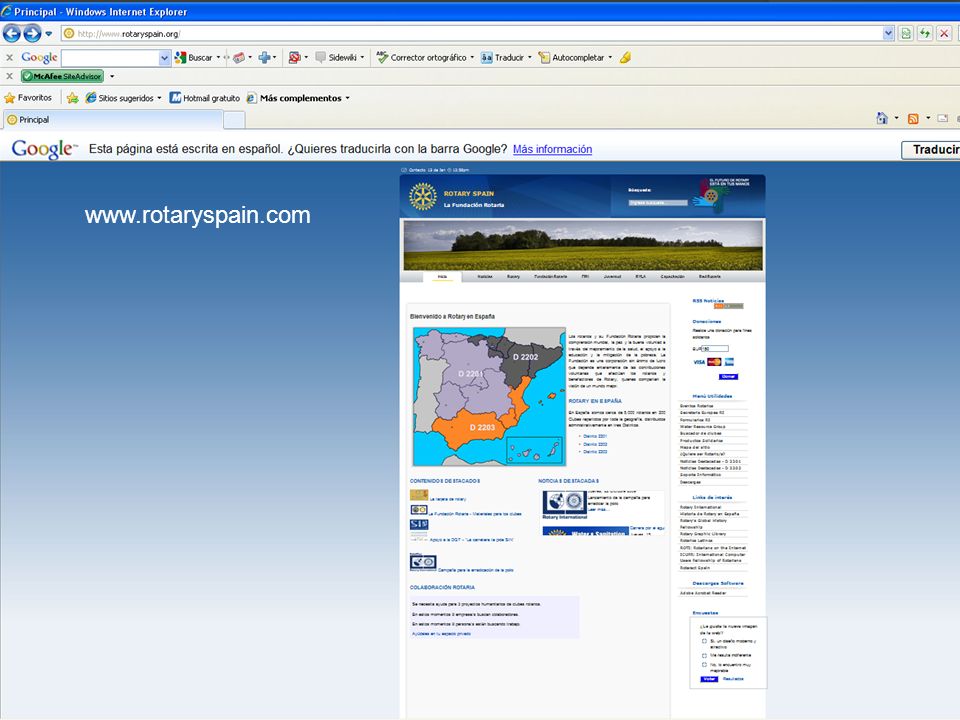Click the site Búsqueda search field

(658, 203)
